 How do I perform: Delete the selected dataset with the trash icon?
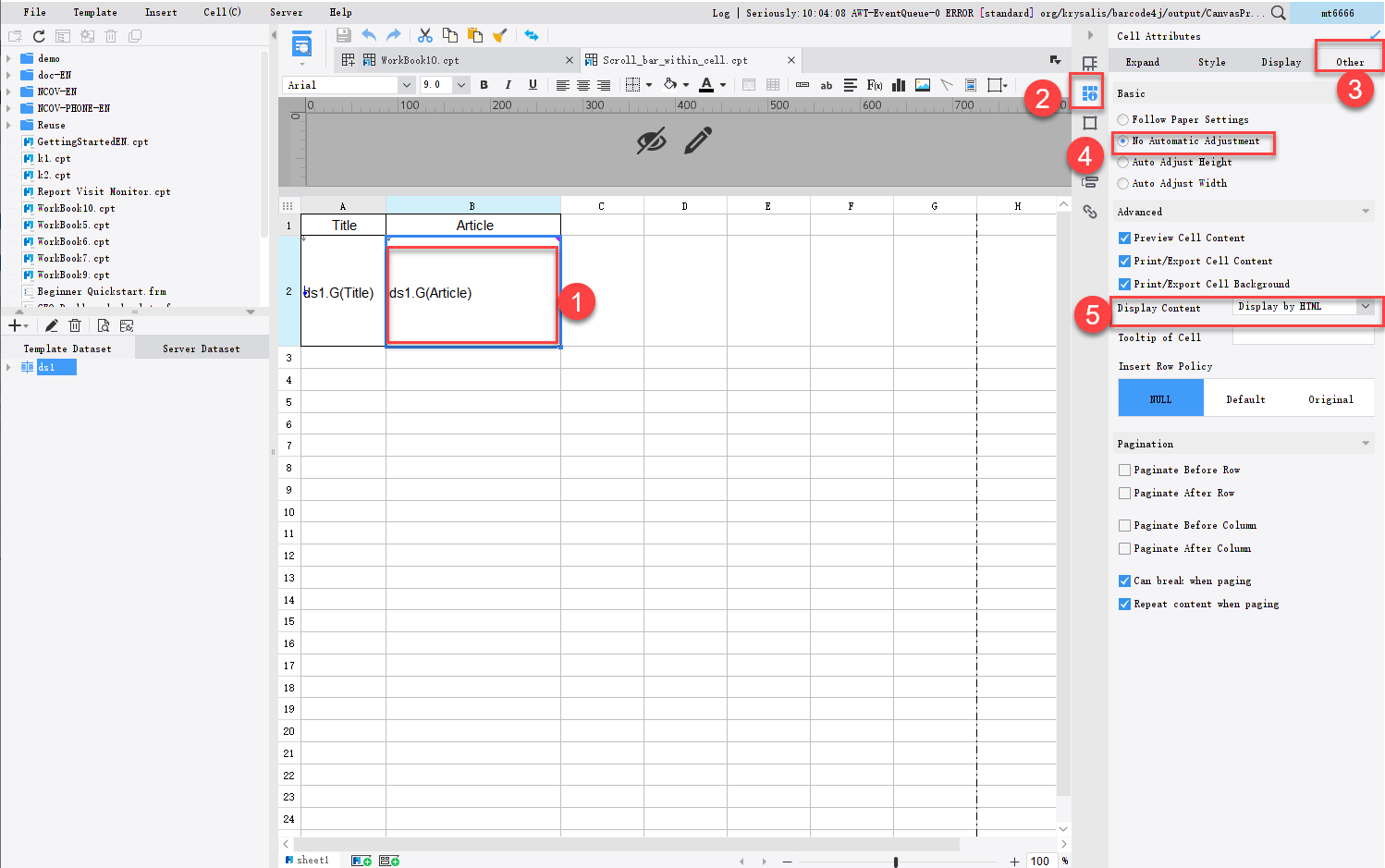point(75,325)
